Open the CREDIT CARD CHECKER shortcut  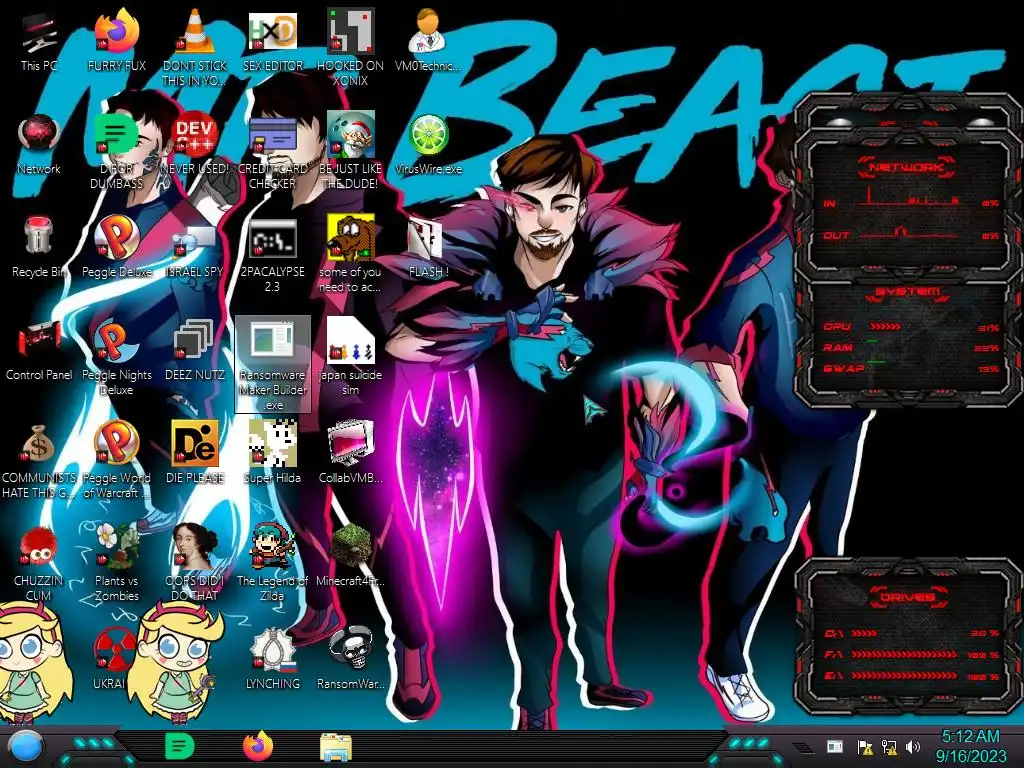point(272,152)
